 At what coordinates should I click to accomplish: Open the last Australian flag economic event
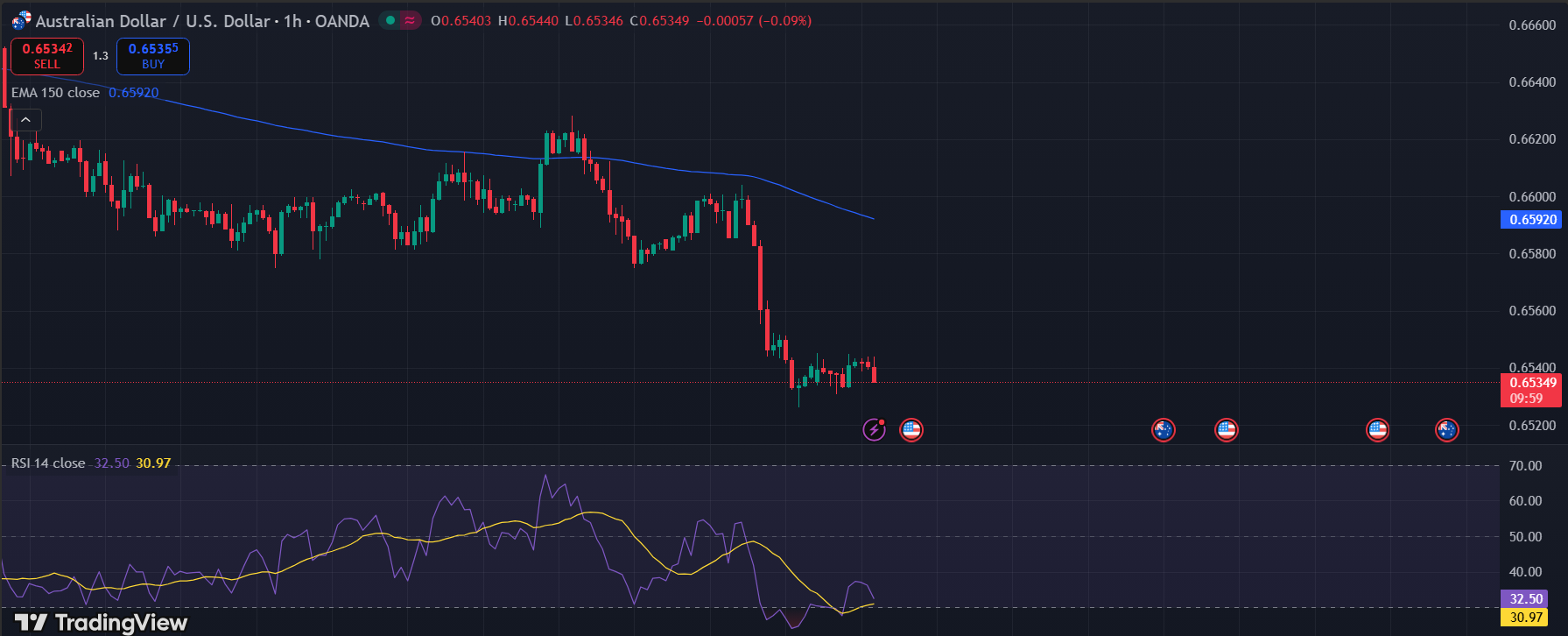[1446, 429]
